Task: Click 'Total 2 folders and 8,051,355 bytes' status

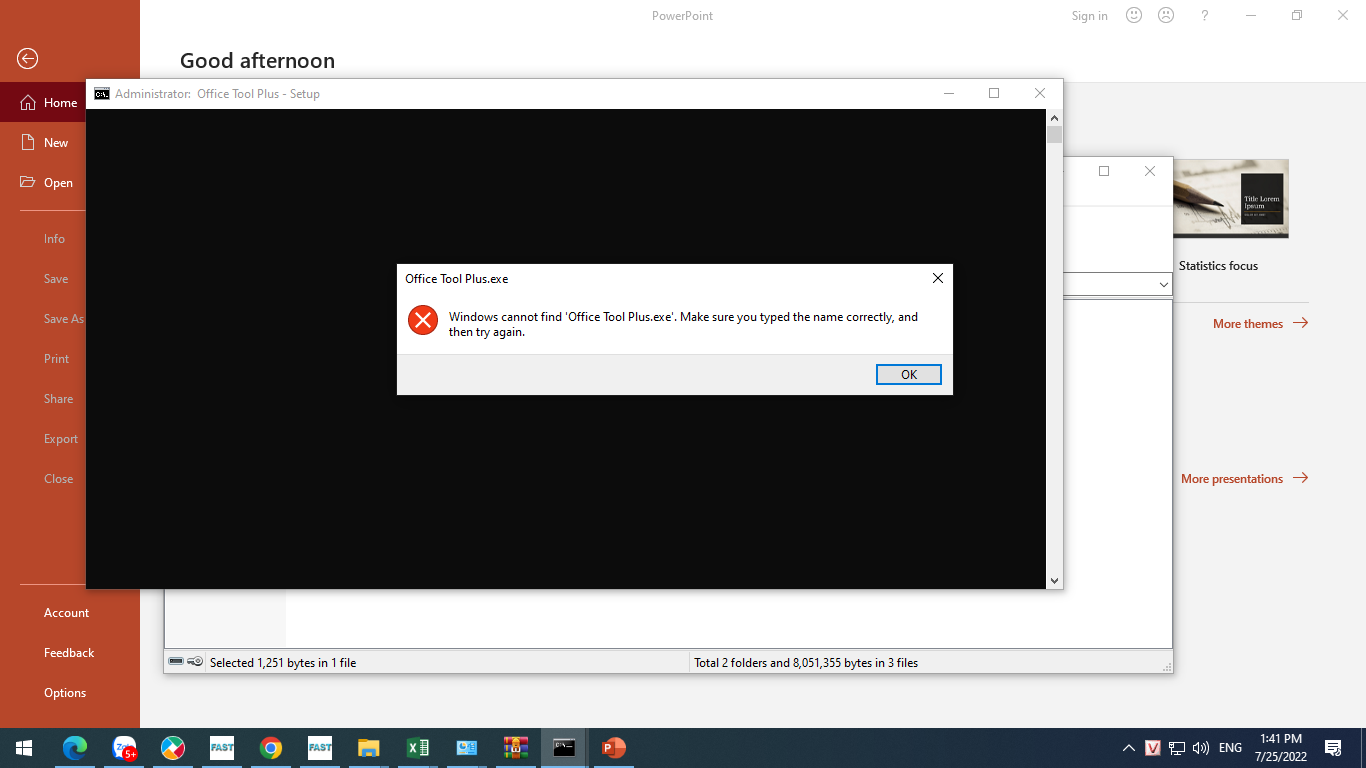Action: [x=806, y=663]
